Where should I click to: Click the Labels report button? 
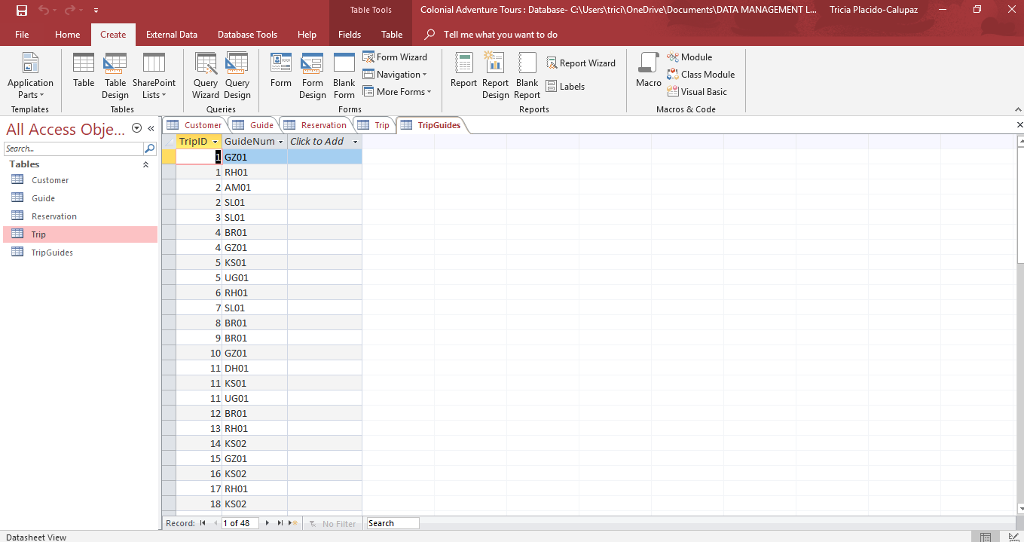565,87
